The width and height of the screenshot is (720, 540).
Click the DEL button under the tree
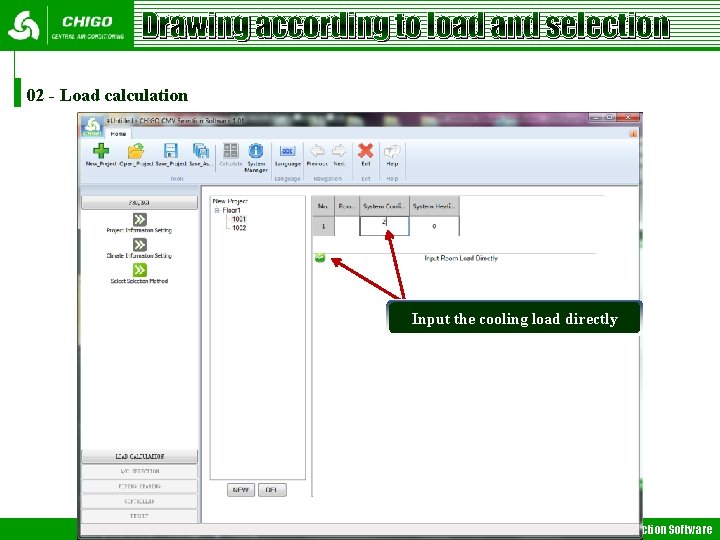[x=272, y=490]
